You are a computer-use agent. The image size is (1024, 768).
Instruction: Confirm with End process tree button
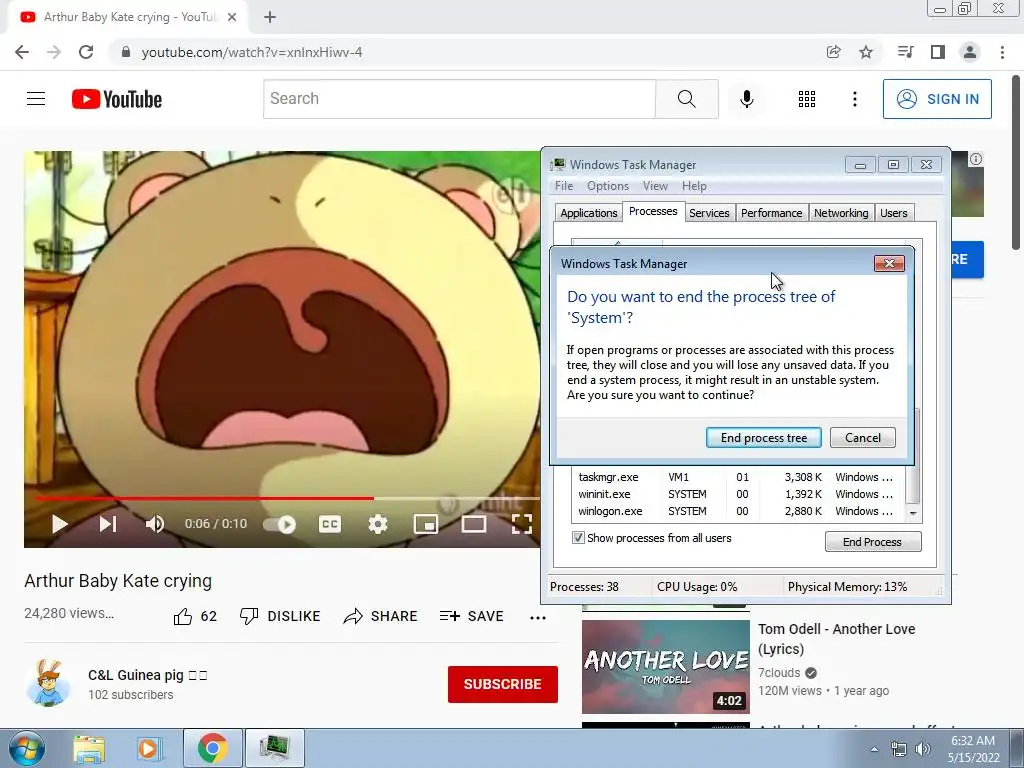tap(763, 438)
